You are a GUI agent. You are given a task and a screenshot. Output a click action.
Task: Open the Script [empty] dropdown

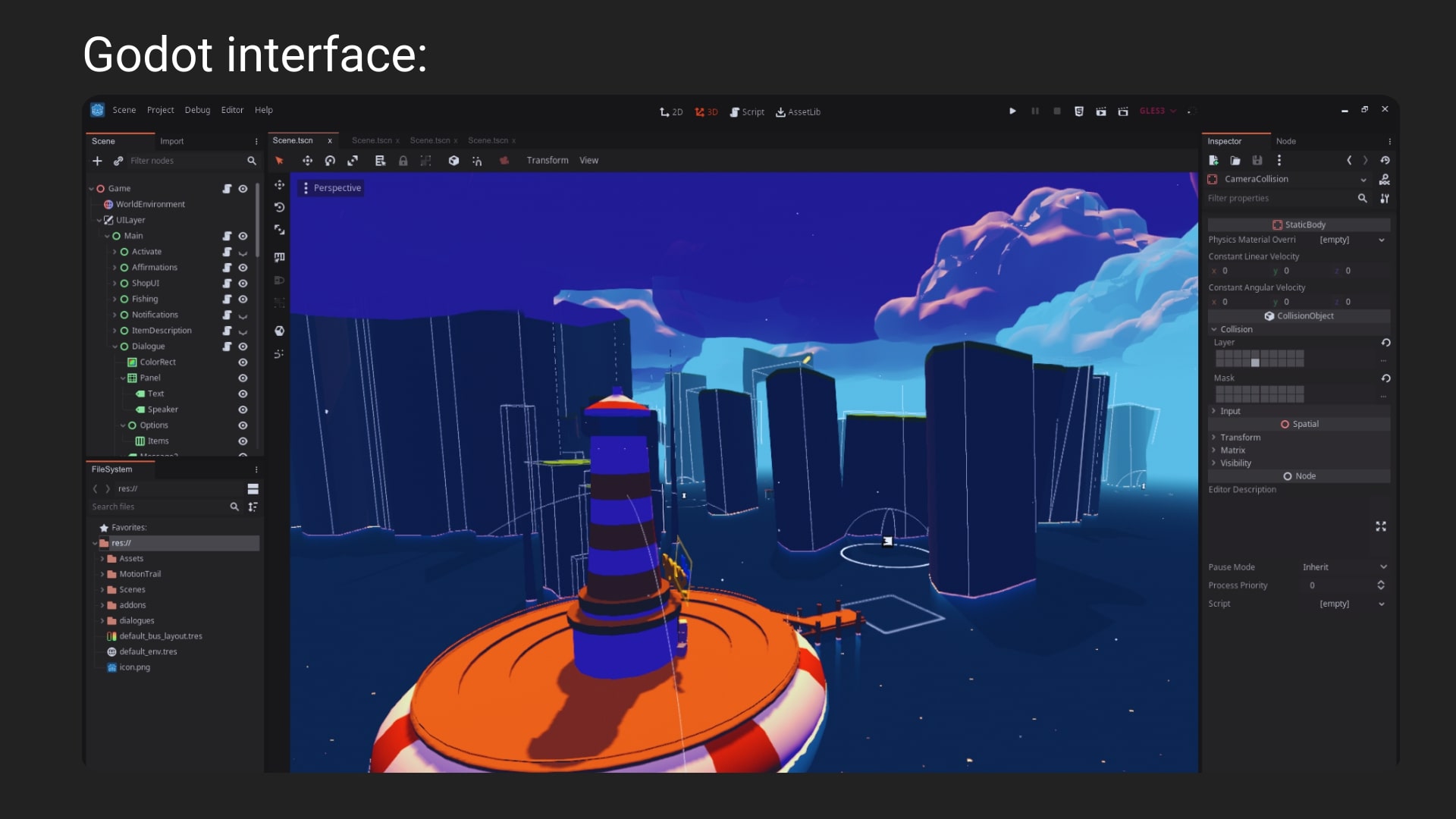[1351, 604]
